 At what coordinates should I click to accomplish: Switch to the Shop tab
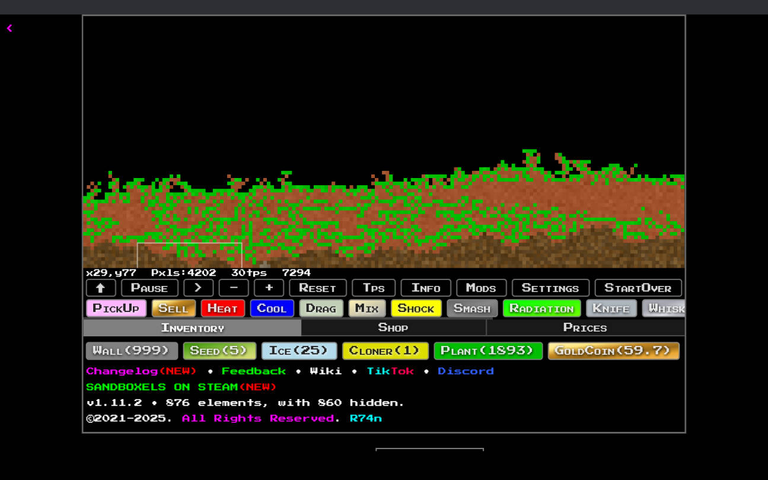(x=393, y=328)
